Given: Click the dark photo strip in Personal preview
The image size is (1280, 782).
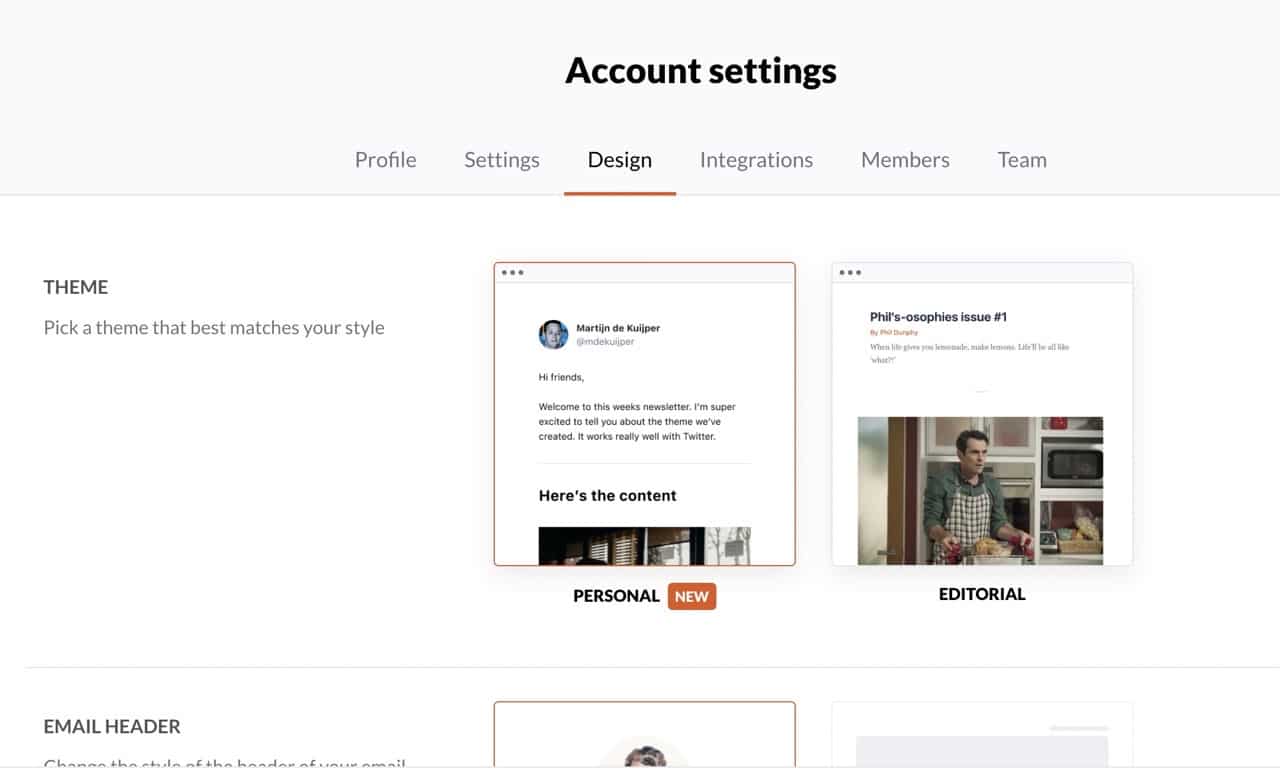Looking at the screenshot, I should [x=644, y=546].
